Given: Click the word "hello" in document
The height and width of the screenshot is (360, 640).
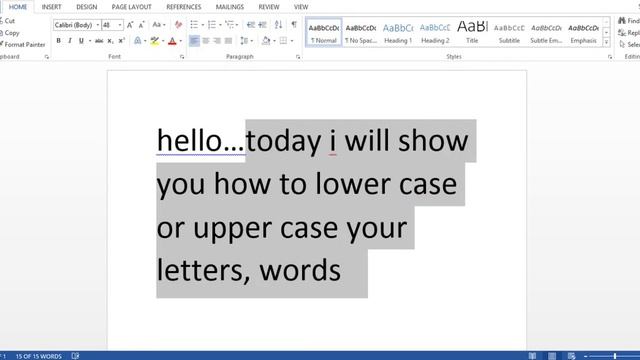Looking at the screenshot, I should click(189, 140).
